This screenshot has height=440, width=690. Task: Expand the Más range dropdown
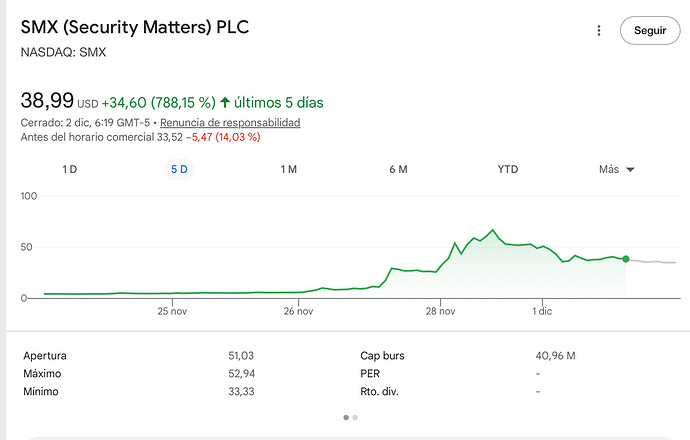[x=617, y=169]
